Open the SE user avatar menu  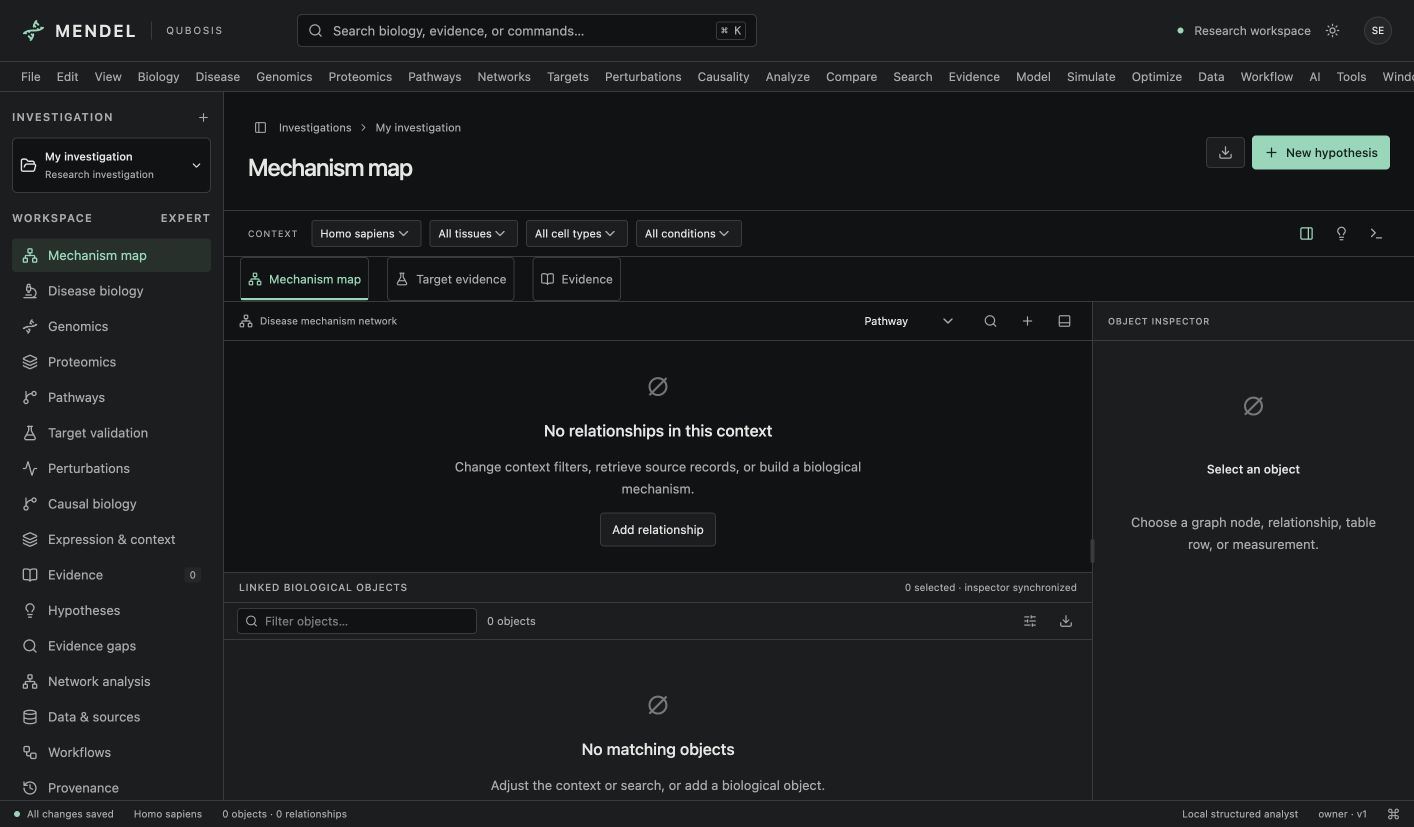click(1378, 31)
